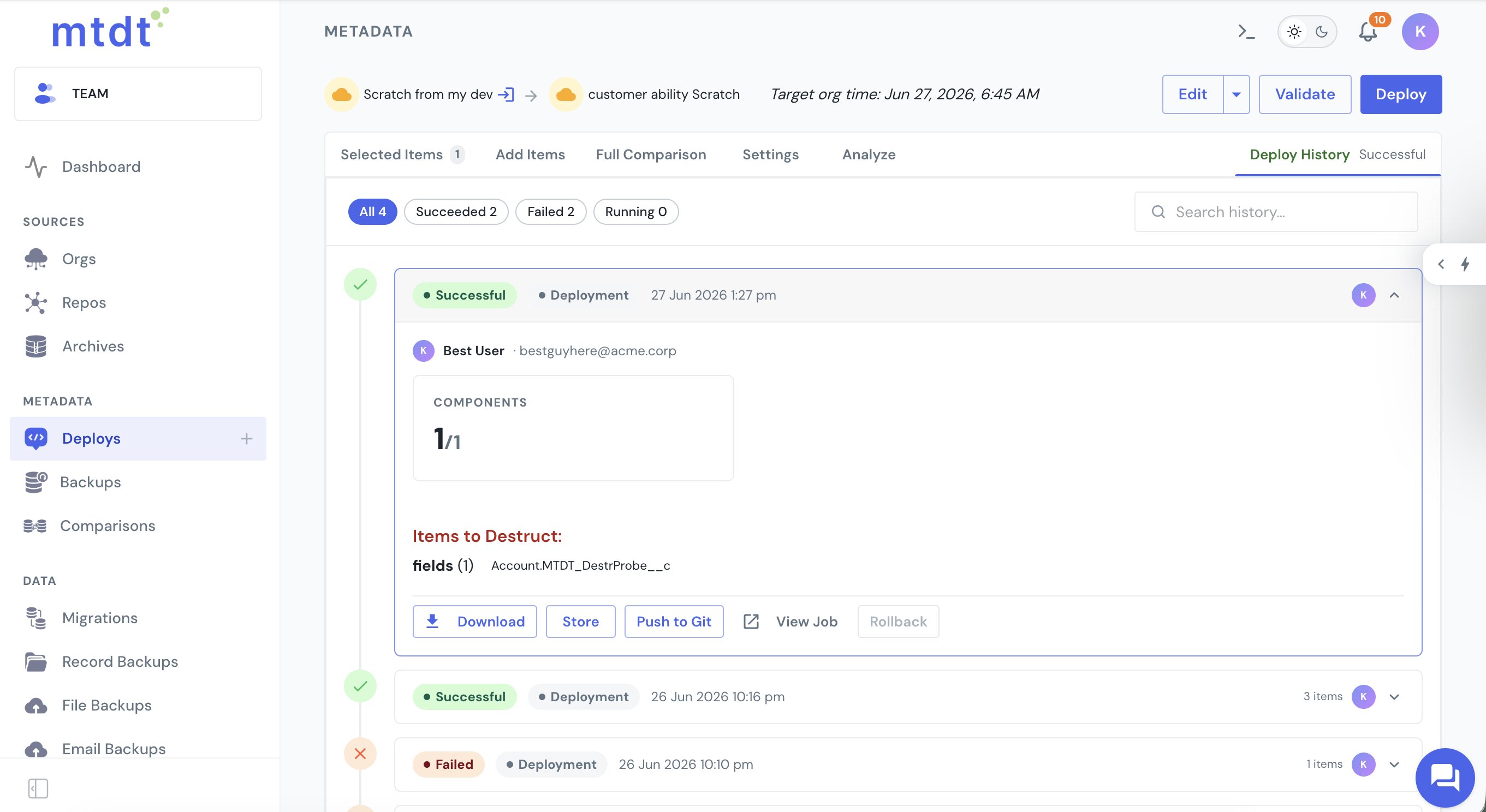The height and width of the screenshot is (812, 1486).
Task: Open source org link icon beside Scratch from my dev
Action: [506, 94]
